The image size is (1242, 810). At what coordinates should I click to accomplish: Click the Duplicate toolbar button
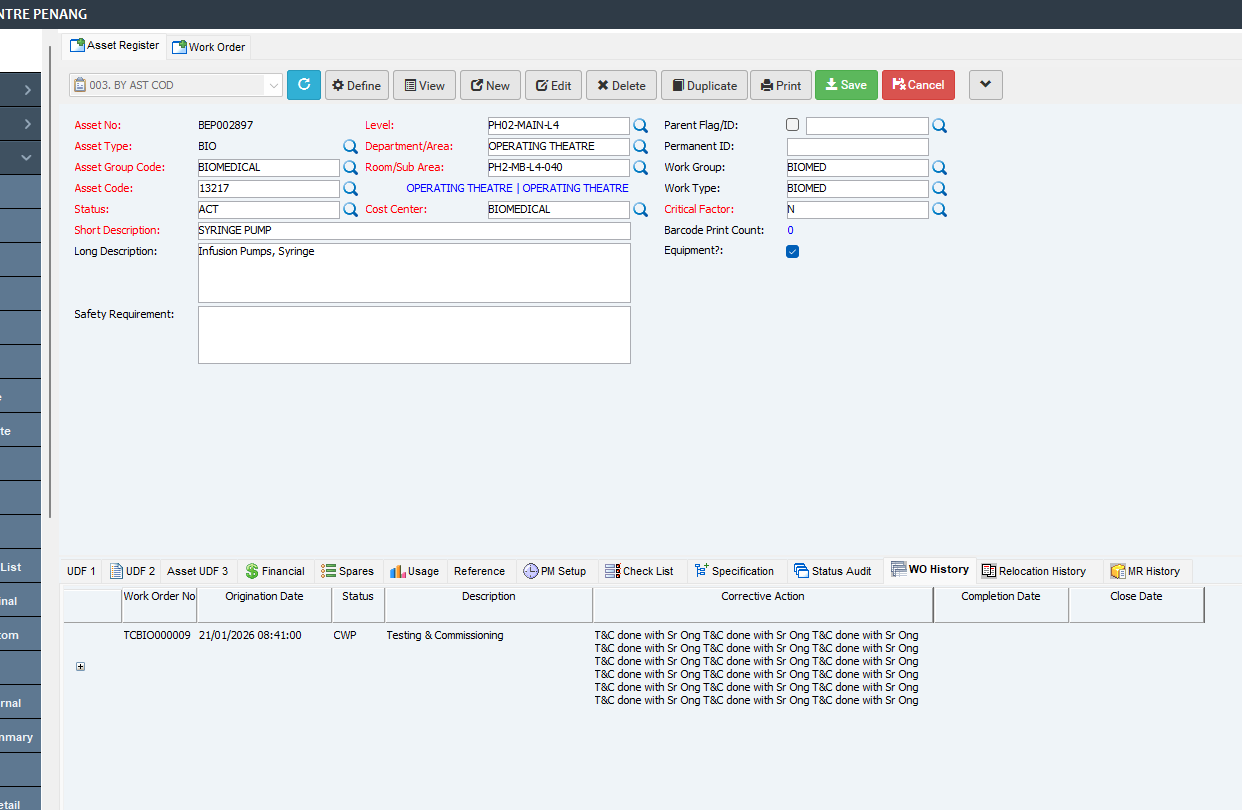click(704, 85)
